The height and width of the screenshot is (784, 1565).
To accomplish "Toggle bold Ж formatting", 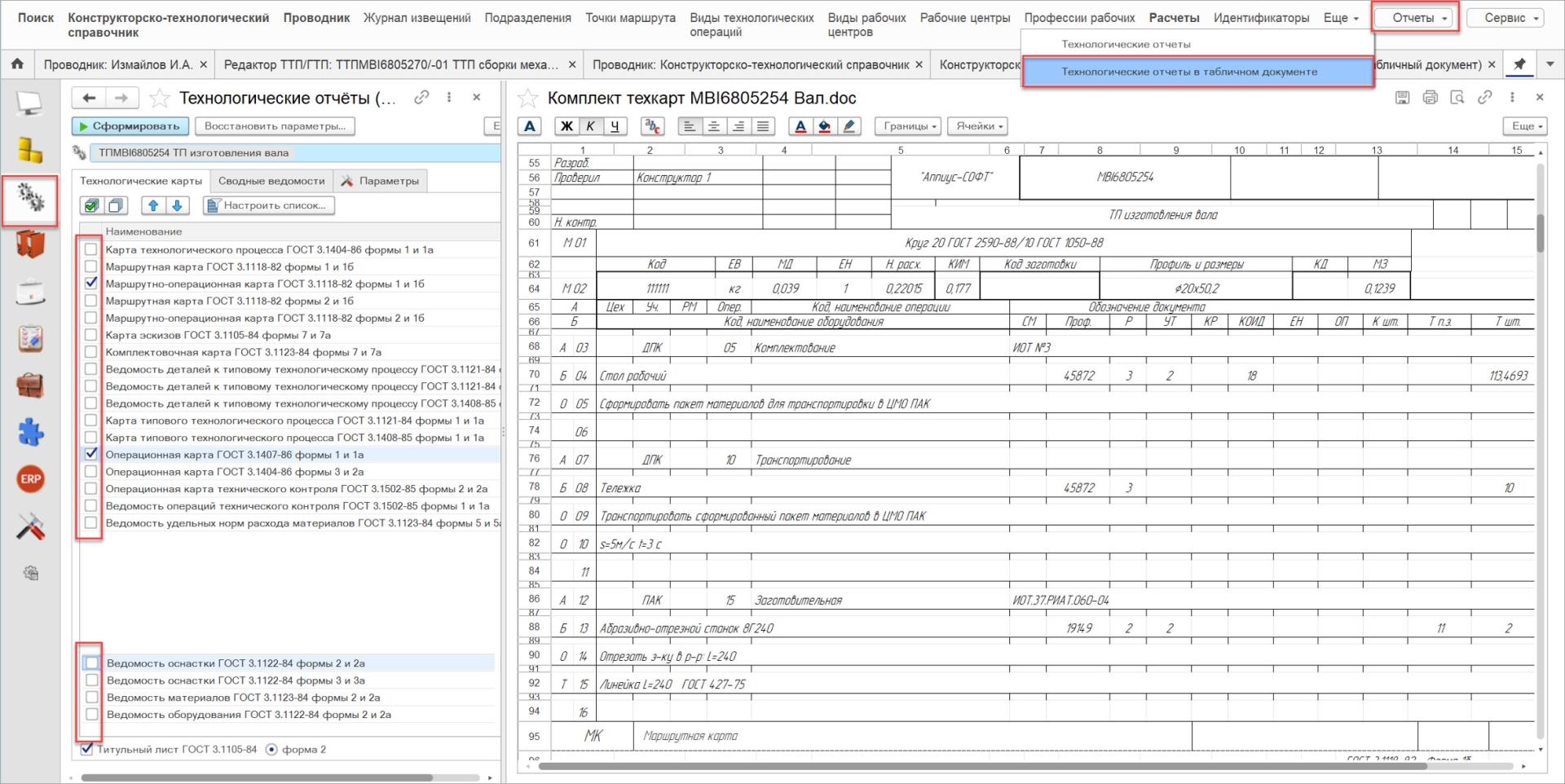I will [x=566, y=126].
